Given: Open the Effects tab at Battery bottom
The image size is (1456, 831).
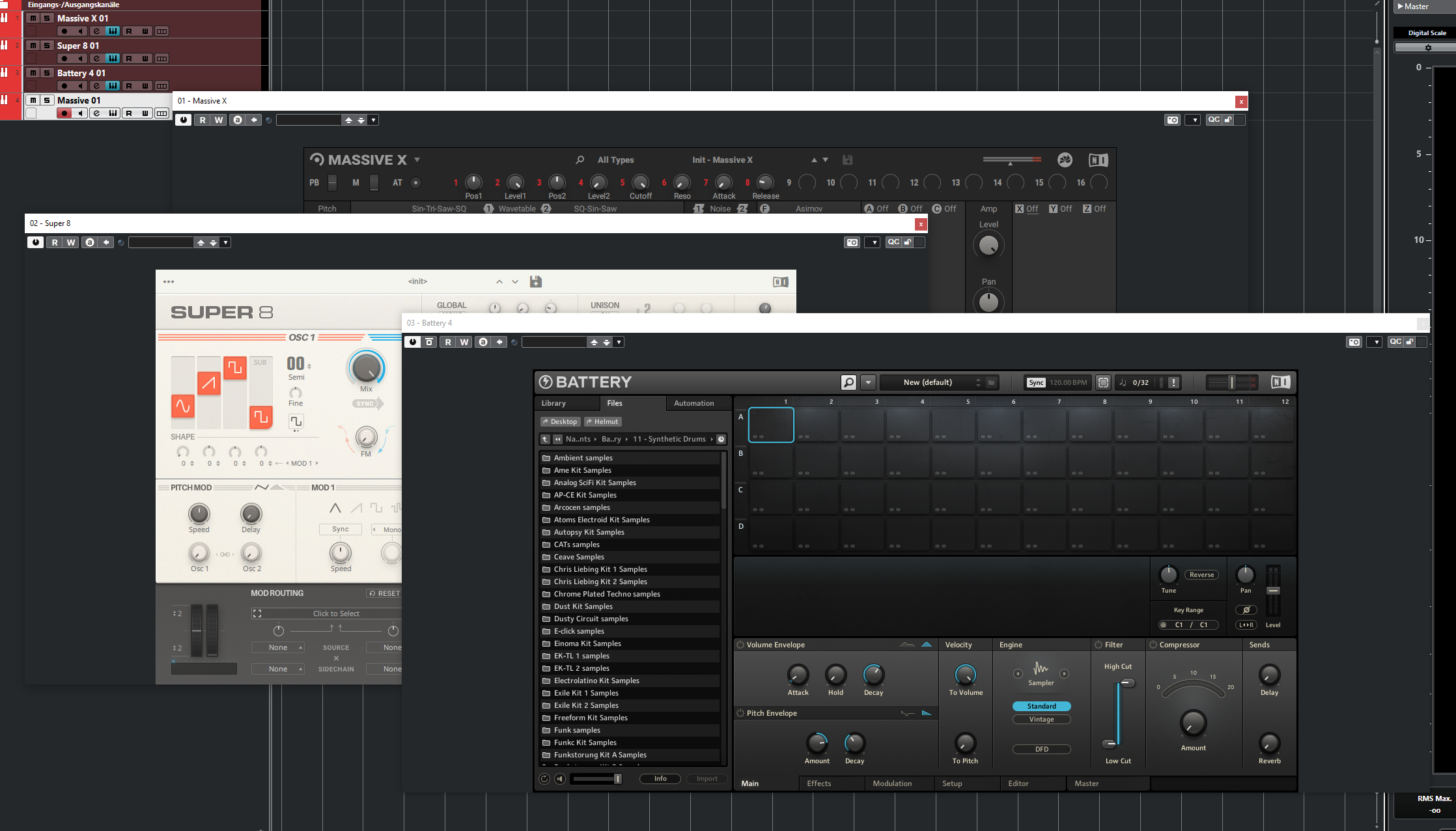Looking at the screenshot, I should (x=819, y=783).
